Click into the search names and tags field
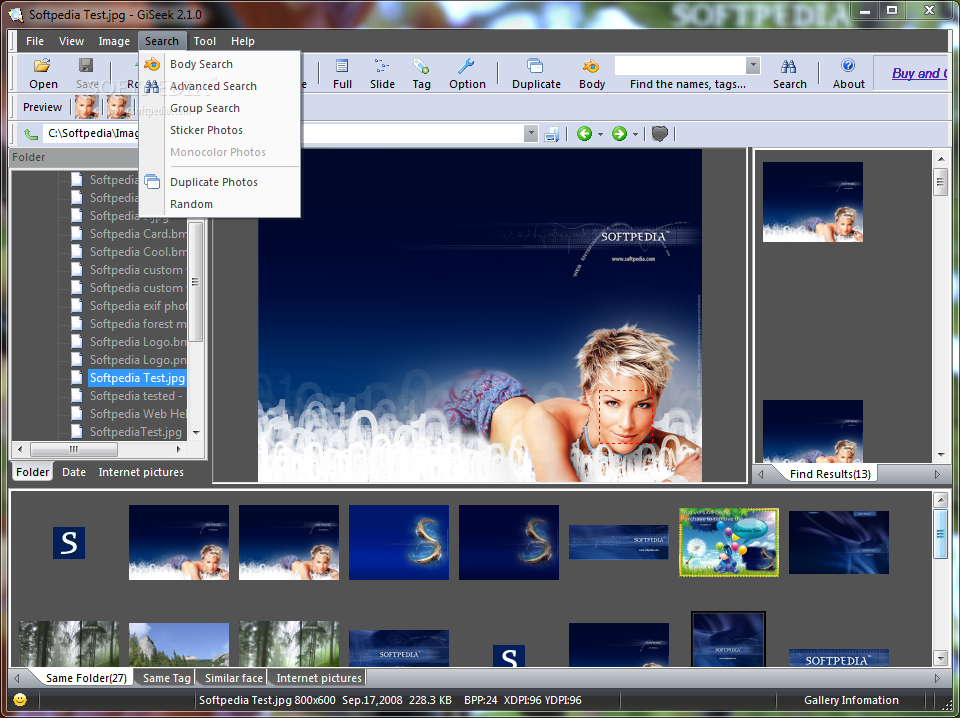Screen dimensions: 960x718 point(680,65)
